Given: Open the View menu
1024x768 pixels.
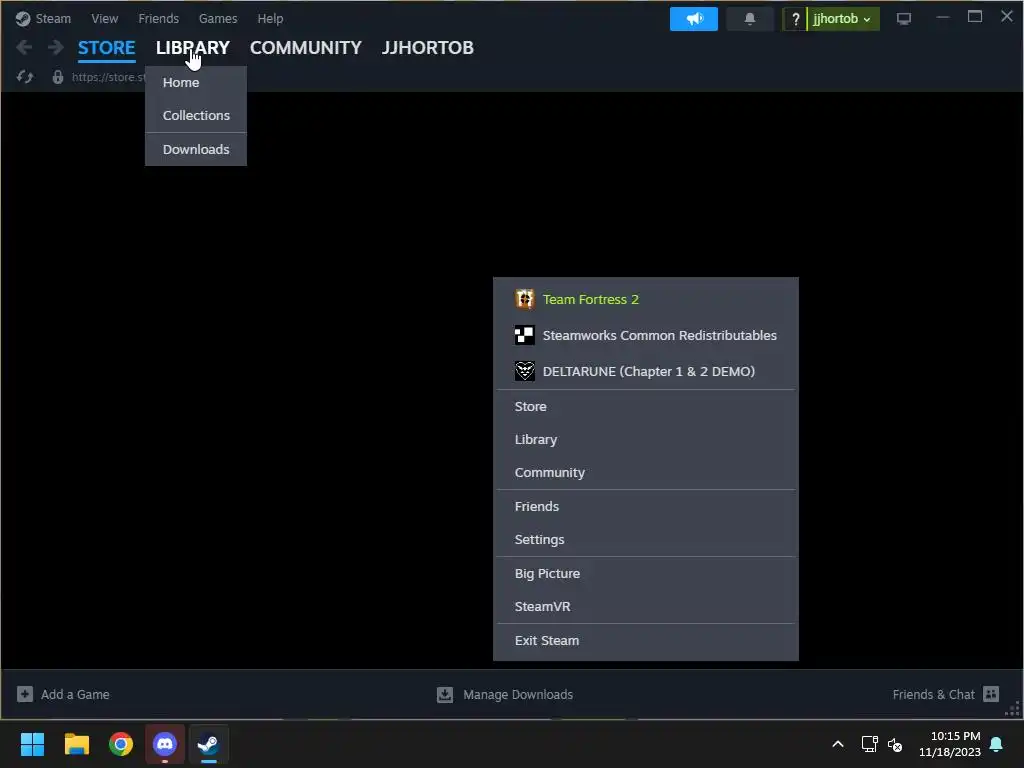Looking at the screenshot, I should pyautogui.click(x=104, y=18).
